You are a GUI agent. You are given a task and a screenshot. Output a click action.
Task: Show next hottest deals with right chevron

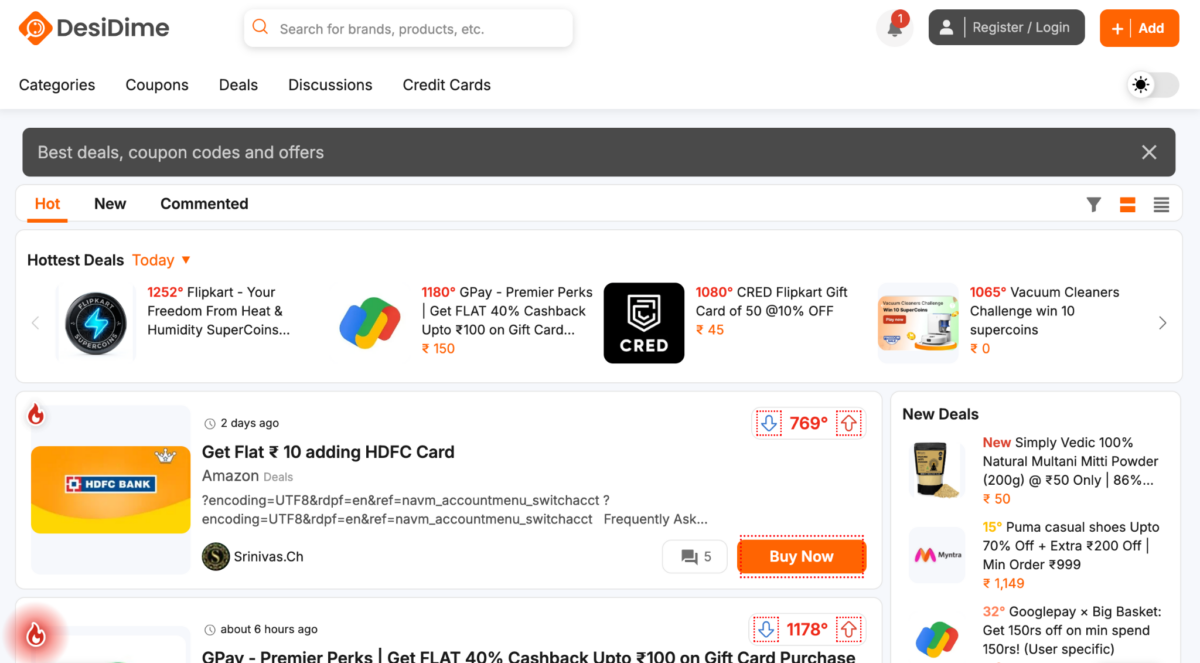click(1162, 323)
